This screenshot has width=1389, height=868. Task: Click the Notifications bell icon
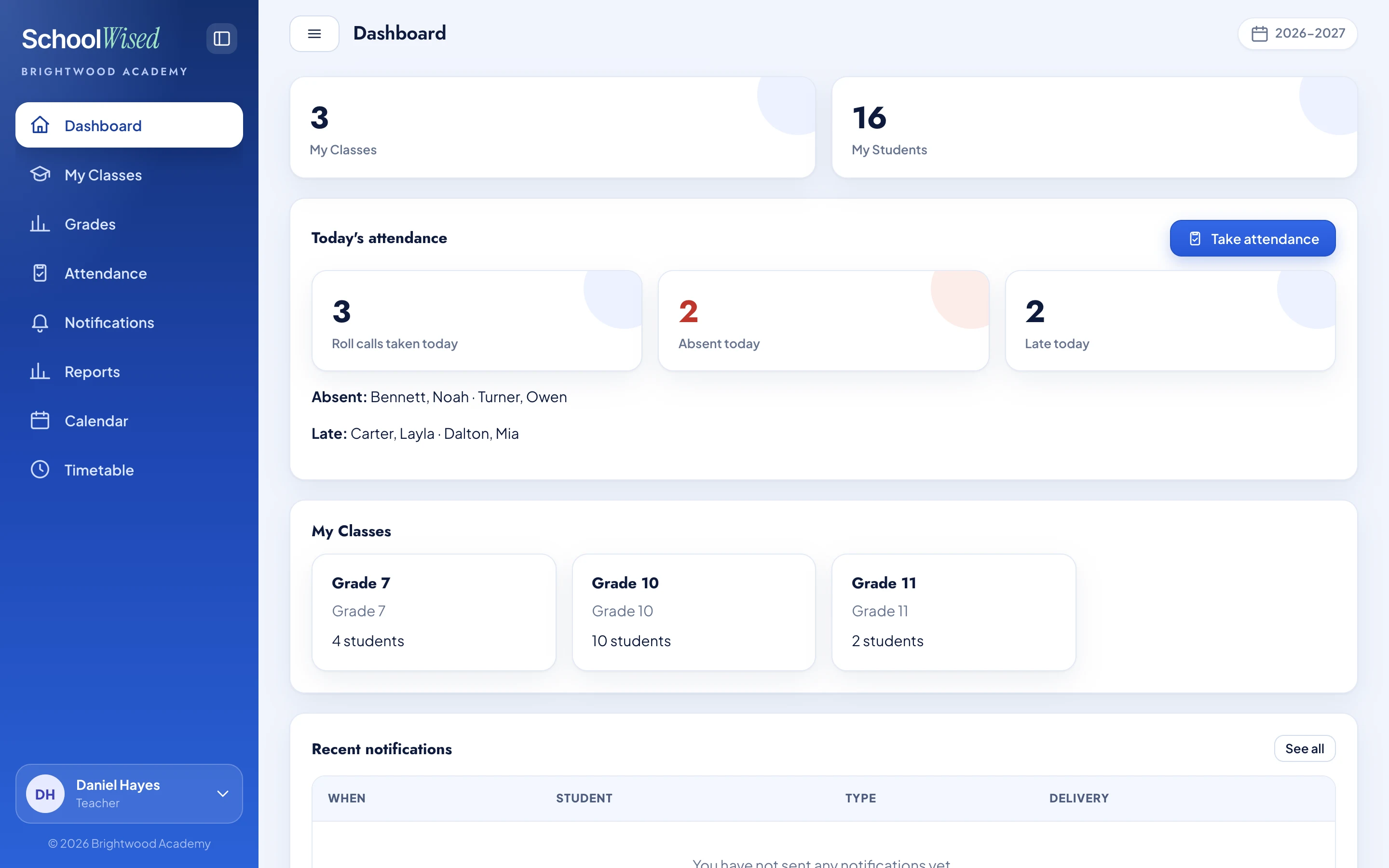(x=40, y=323)
